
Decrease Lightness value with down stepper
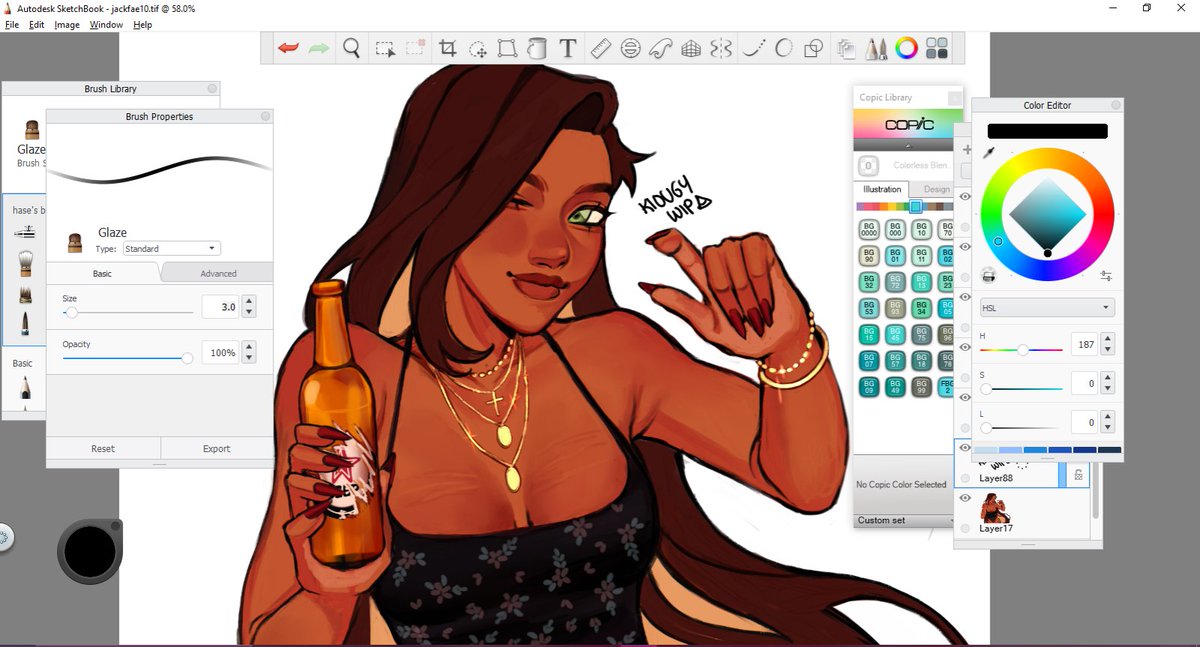click(x=1108, y=427)
